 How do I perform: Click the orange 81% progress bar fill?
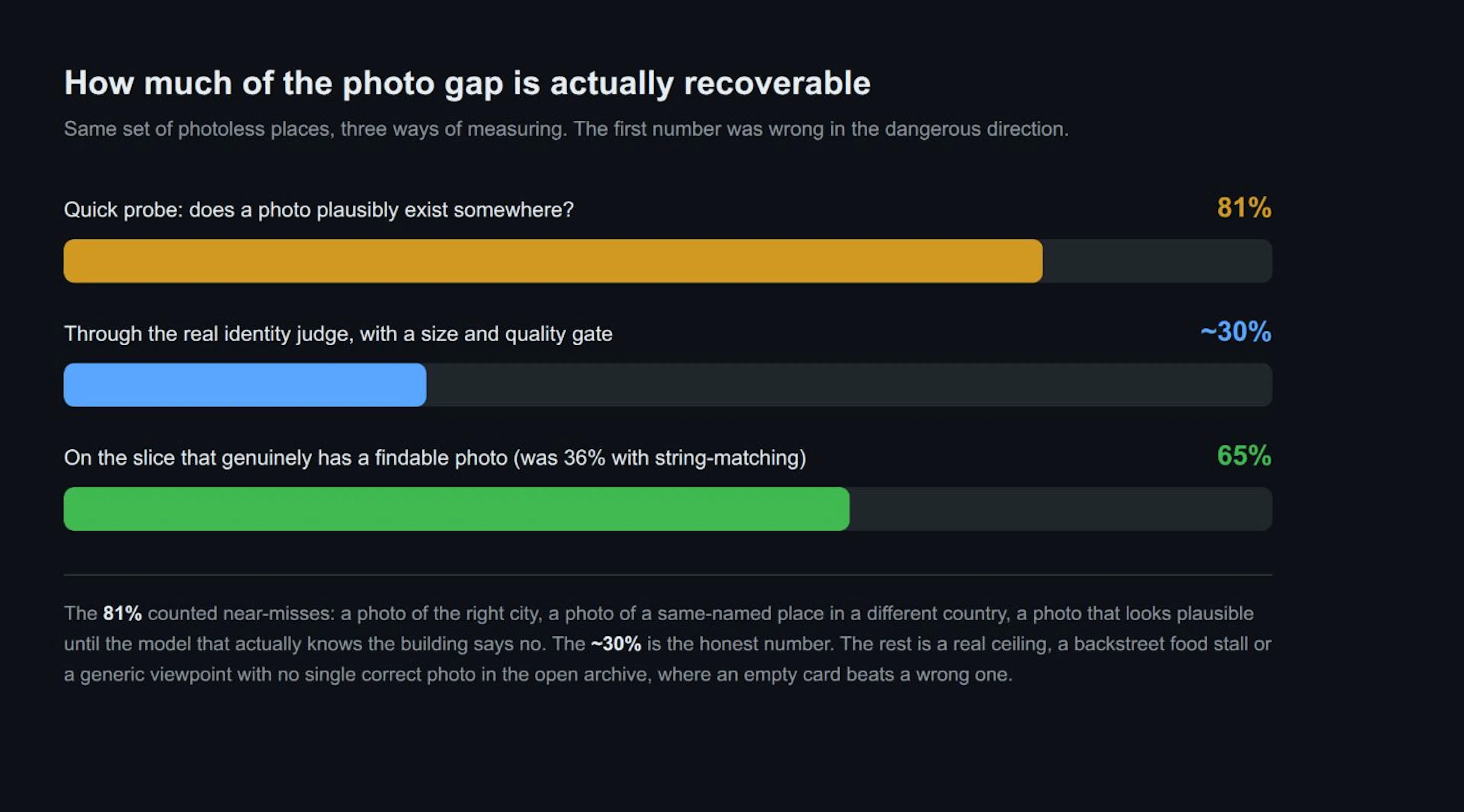tap(553, 261)
